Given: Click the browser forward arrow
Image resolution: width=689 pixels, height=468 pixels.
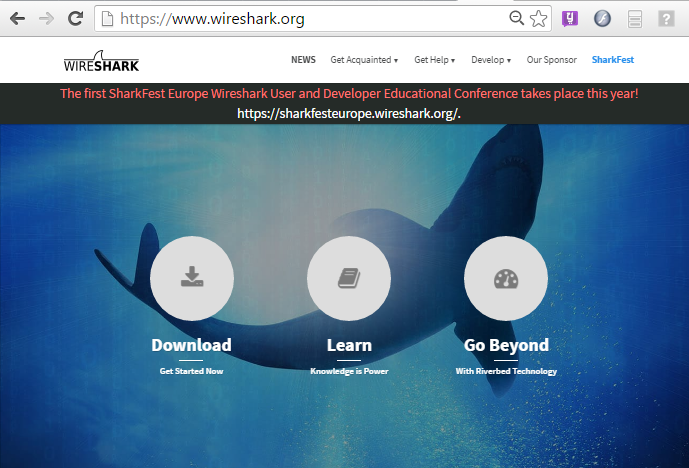Looking at the screenshot, I should (x=46, y=18).
